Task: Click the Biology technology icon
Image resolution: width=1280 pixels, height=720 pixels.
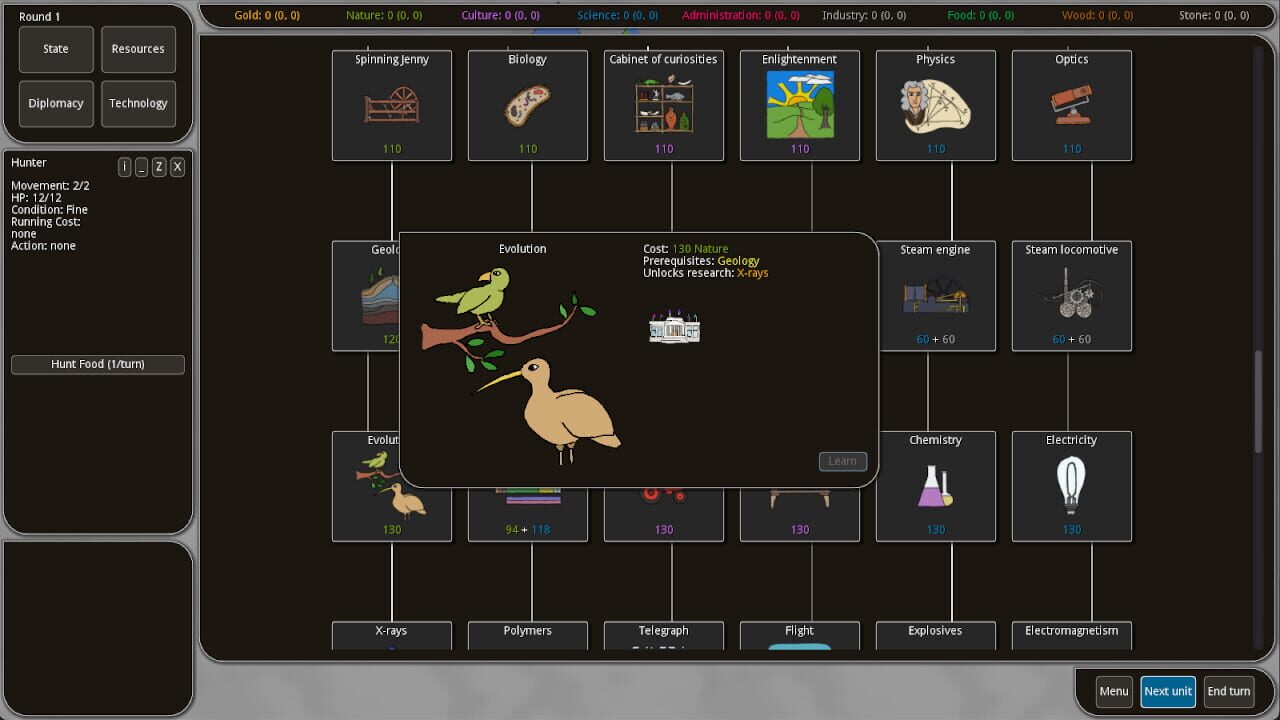Action: click(x=528, y=105)
